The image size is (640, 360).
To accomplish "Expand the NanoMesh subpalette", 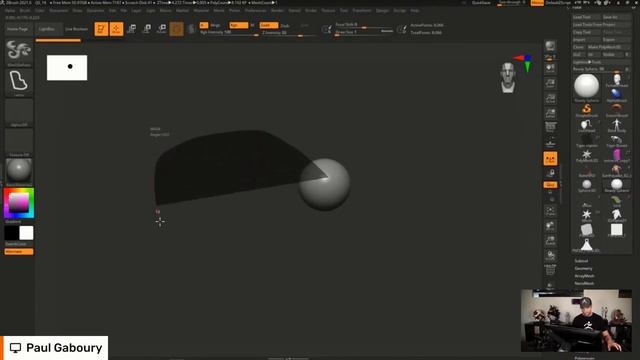I will tap(584, 283).
